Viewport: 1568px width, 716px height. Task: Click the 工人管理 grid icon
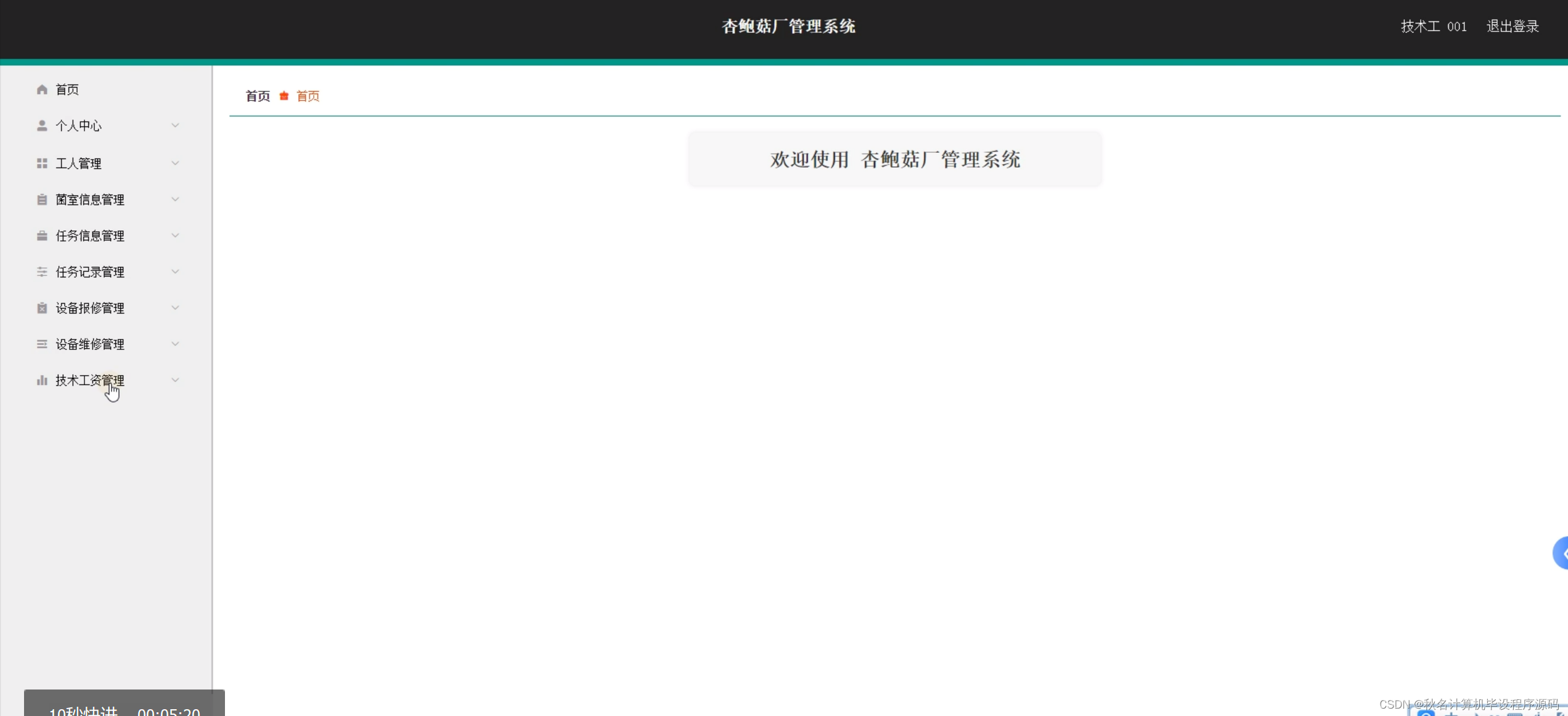[x=41, y=163]
